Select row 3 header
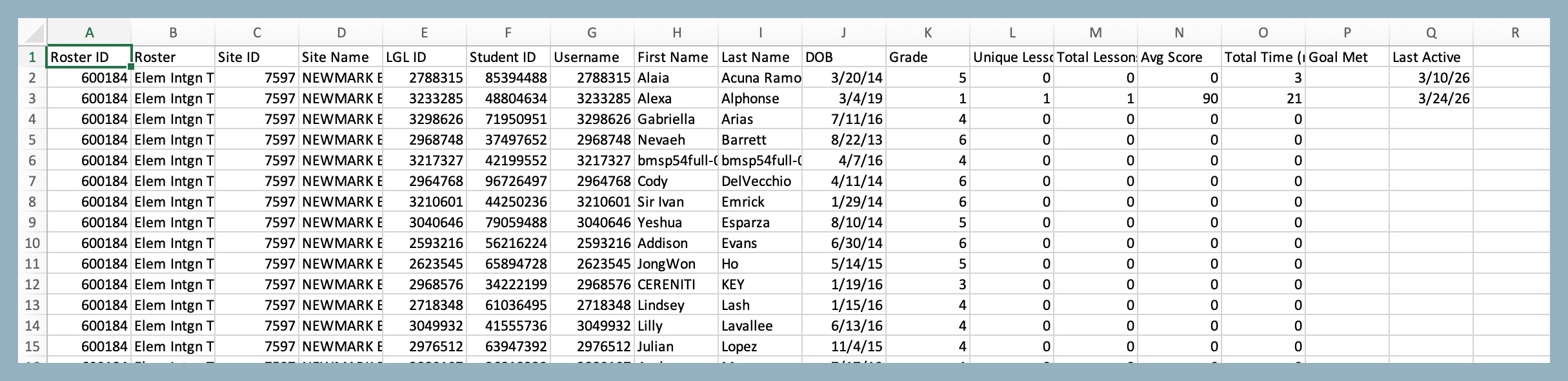This screenshot has height=381, width=1568. pyautogui.click(x=32, y=99)
